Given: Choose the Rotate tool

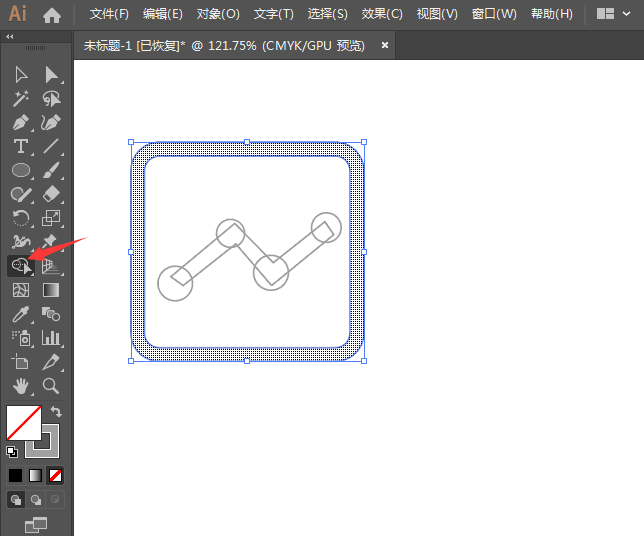Looking at the screenshot, I should (21, 218).
